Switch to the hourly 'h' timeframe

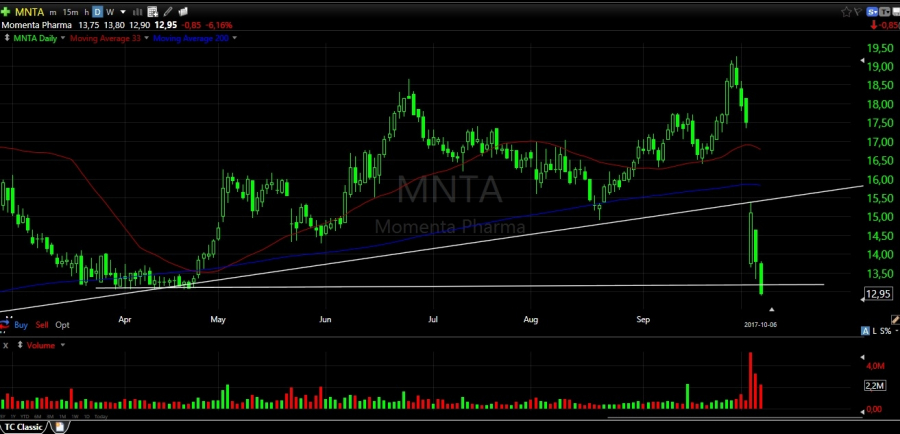click(x=86, y=12)
